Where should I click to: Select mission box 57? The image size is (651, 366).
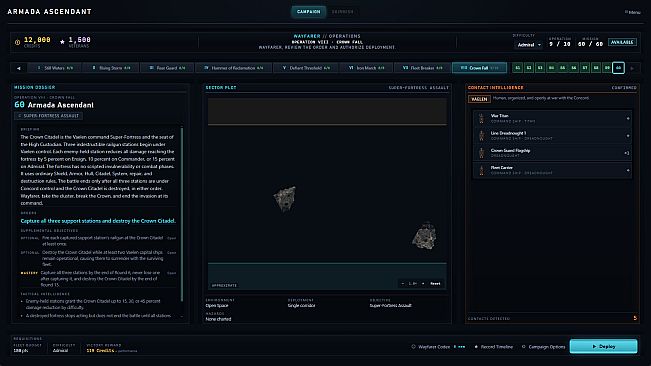click(585, 68)
